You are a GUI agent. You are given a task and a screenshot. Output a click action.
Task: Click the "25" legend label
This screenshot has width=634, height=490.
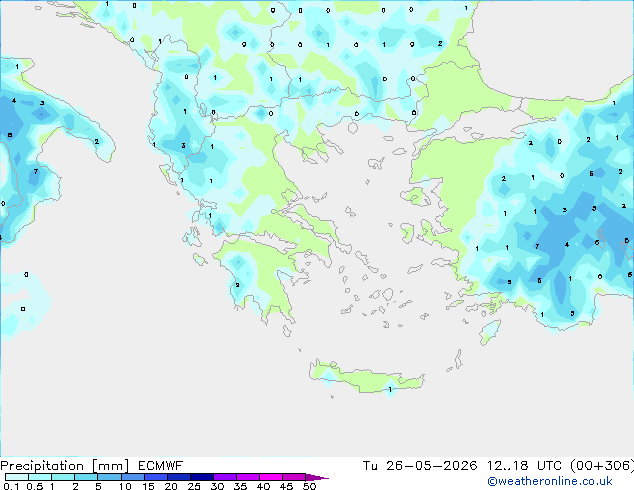pos(194,486)
